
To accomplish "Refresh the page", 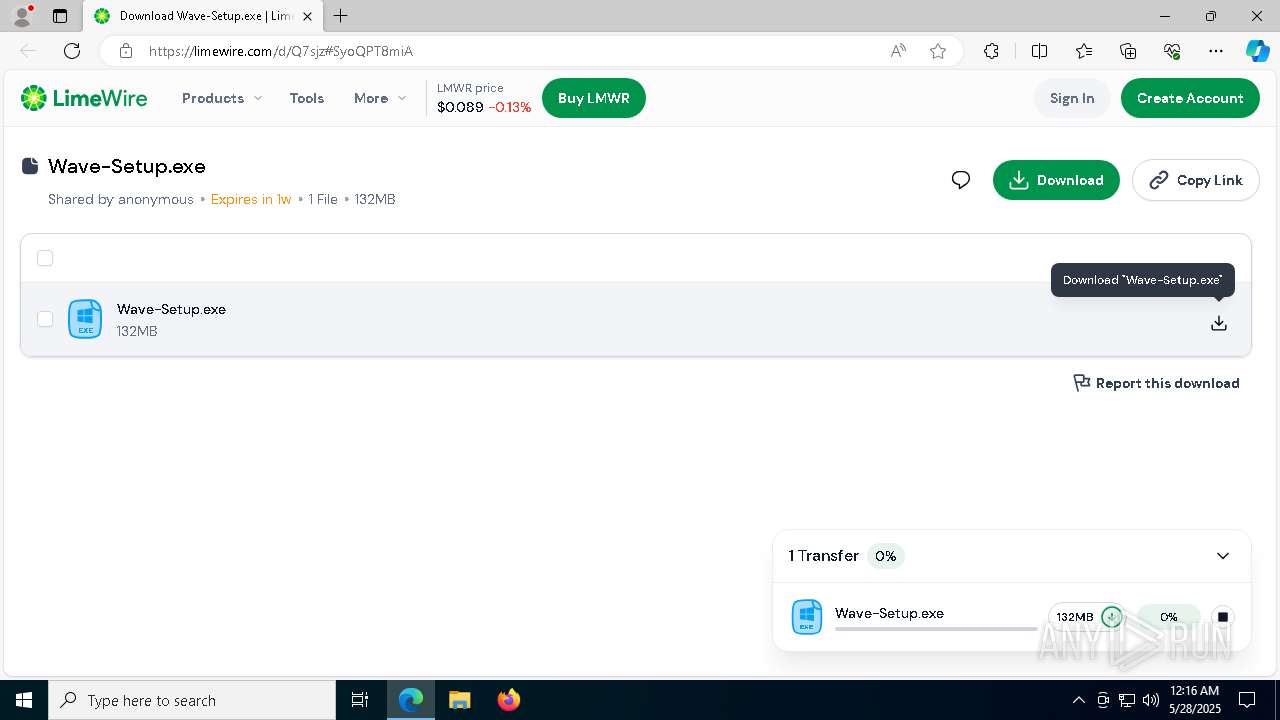I will click(x=72, y=51).
